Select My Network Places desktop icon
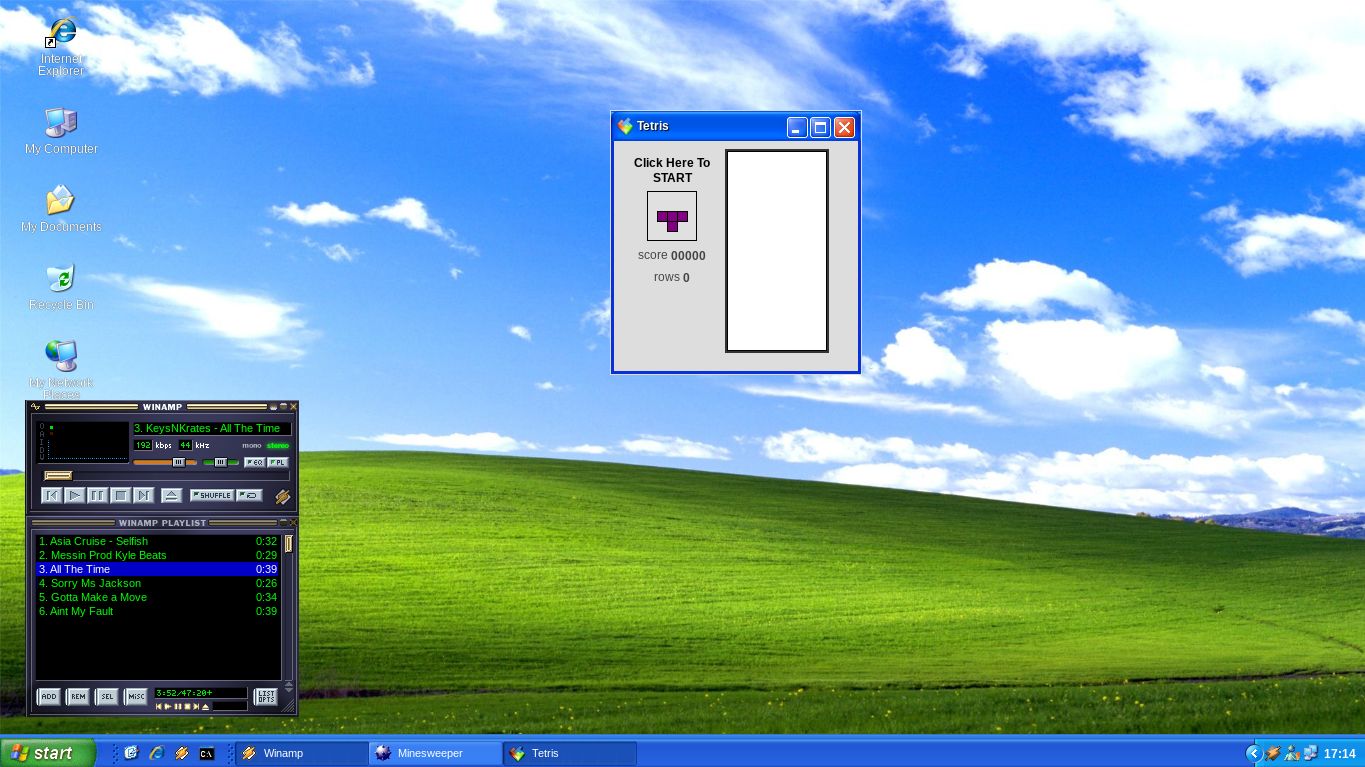 coord(61,370)
